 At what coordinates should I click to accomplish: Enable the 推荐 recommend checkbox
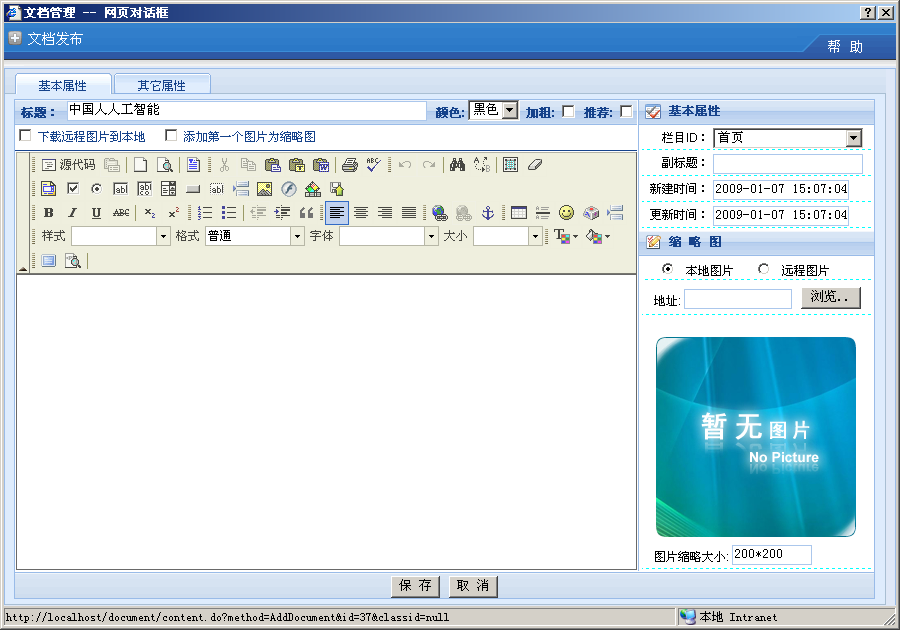click(x=626, y=111)
